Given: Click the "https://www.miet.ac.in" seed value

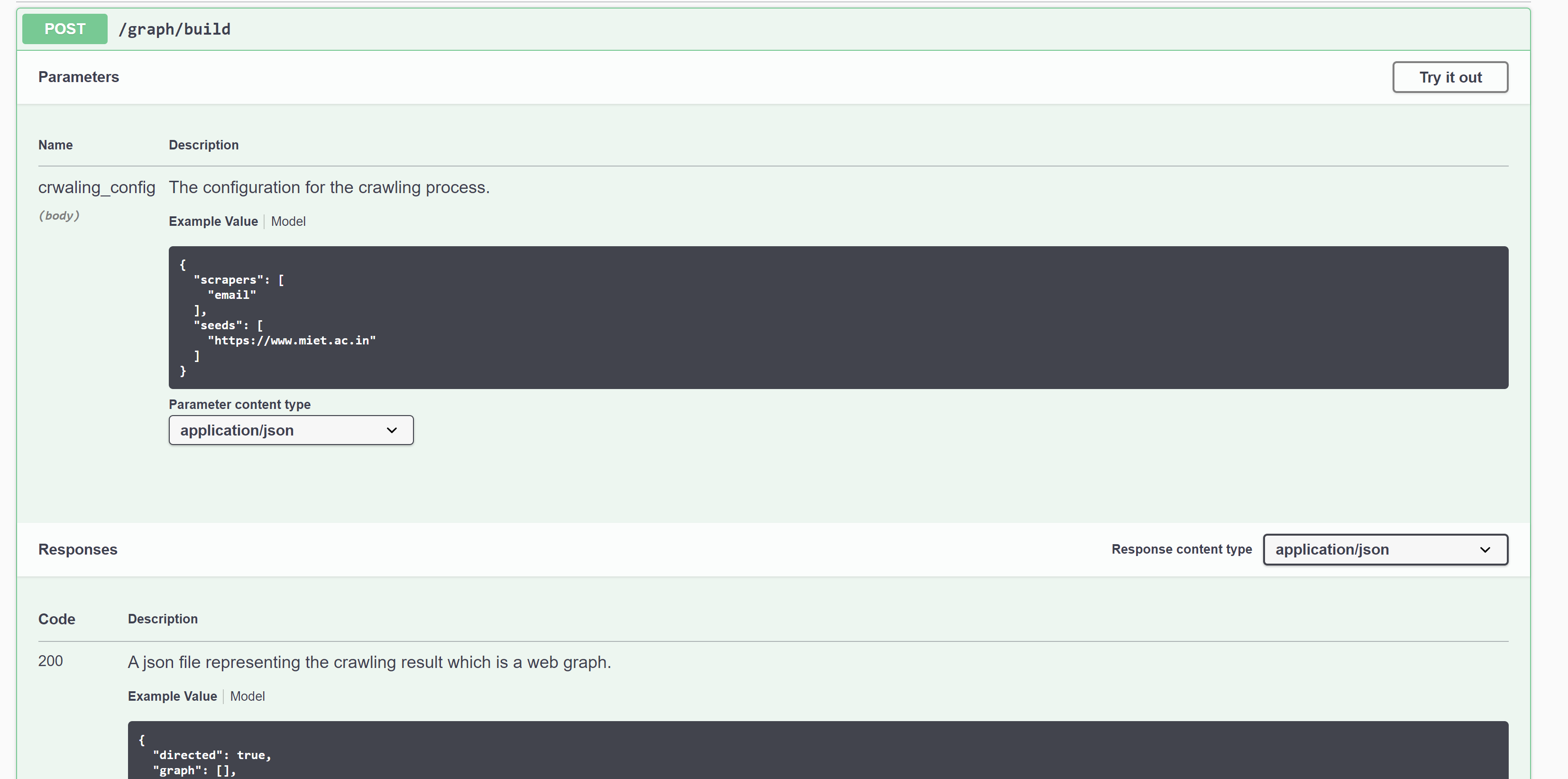Looking at the screenshot, I should pyautogui.click(x=292, y=341).
